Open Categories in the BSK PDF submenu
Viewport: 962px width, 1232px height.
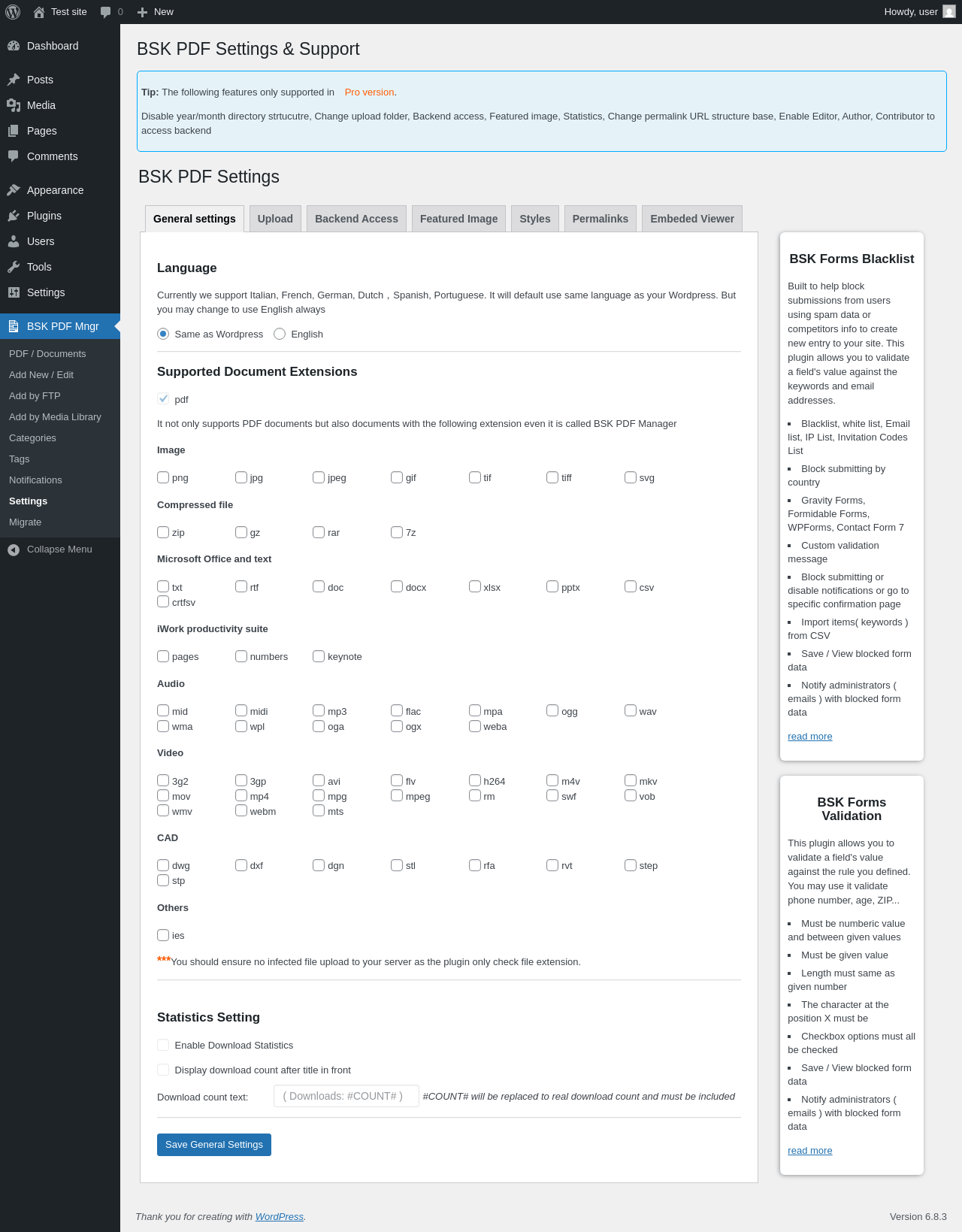pos(32,438)
